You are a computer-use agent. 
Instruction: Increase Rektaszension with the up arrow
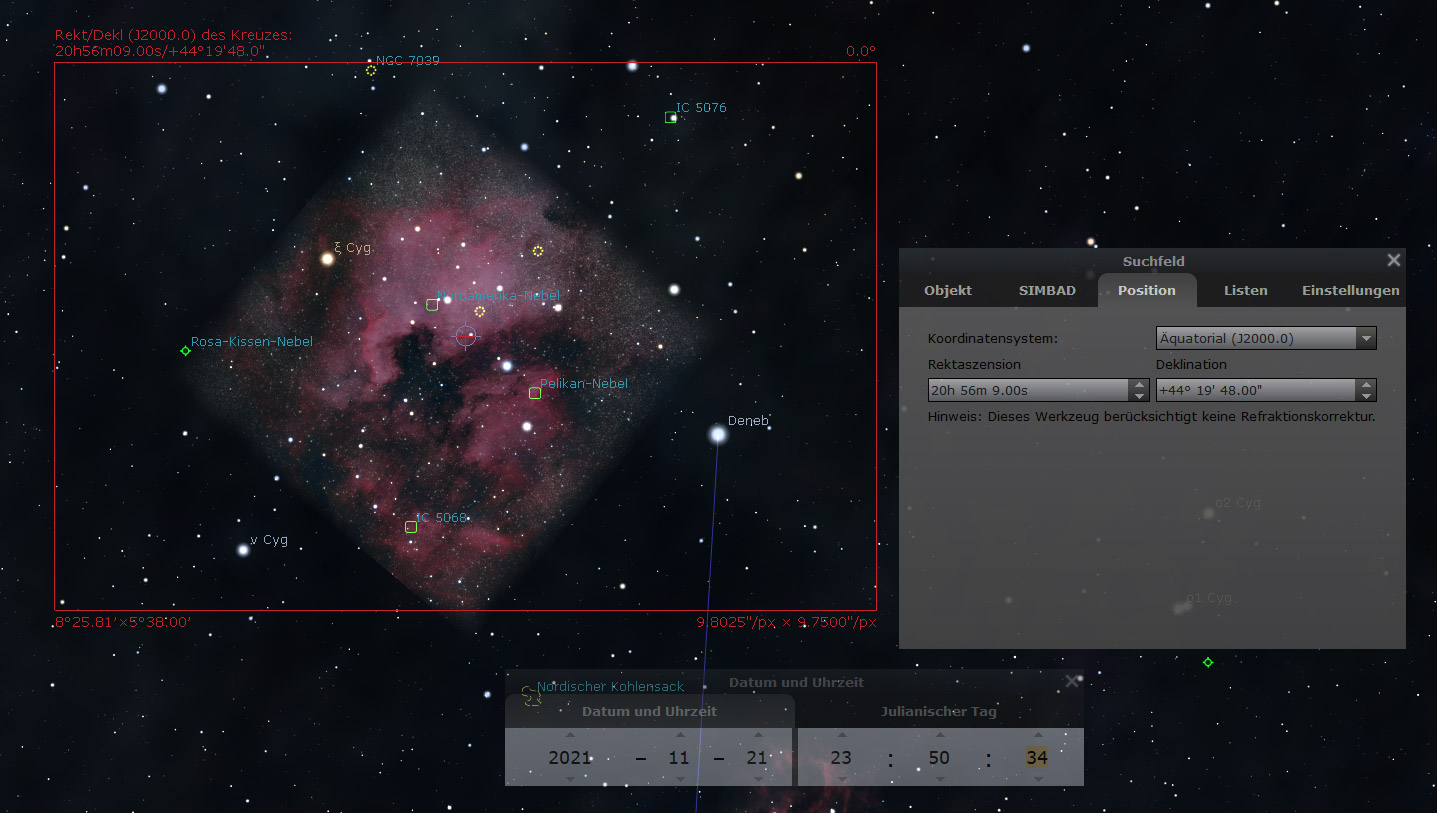[1138, 385]
